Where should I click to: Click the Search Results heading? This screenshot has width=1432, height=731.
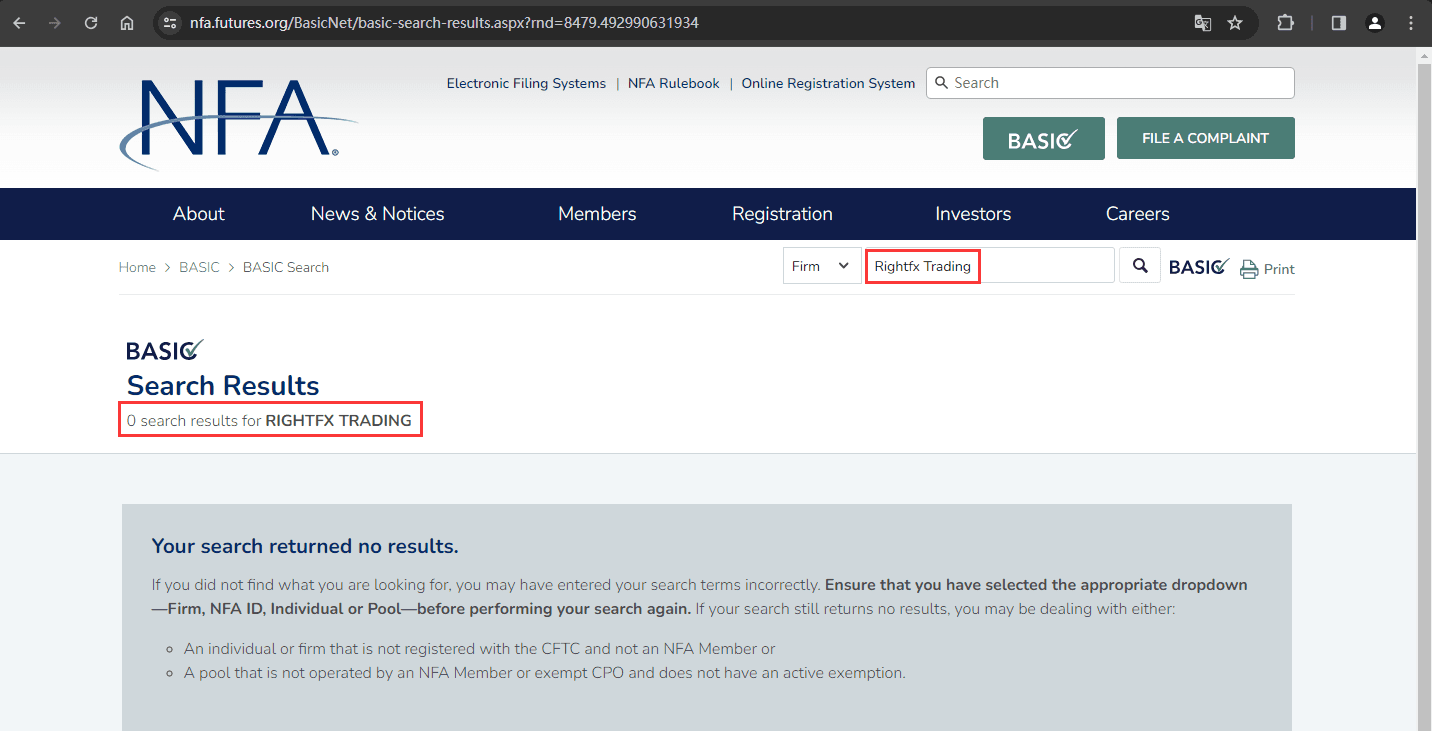point(223,386)
